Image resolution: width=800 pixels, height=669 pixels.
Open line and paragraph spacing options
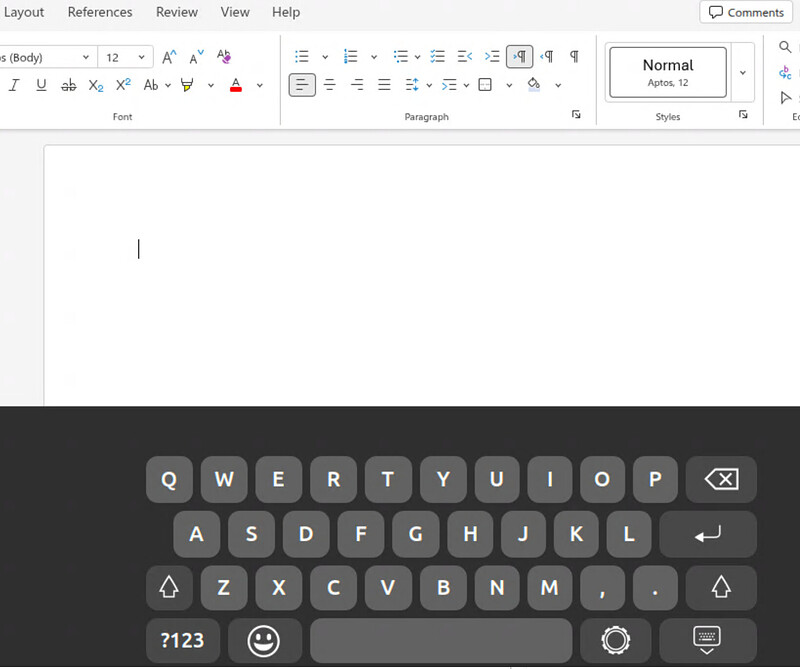coord(418,85)
